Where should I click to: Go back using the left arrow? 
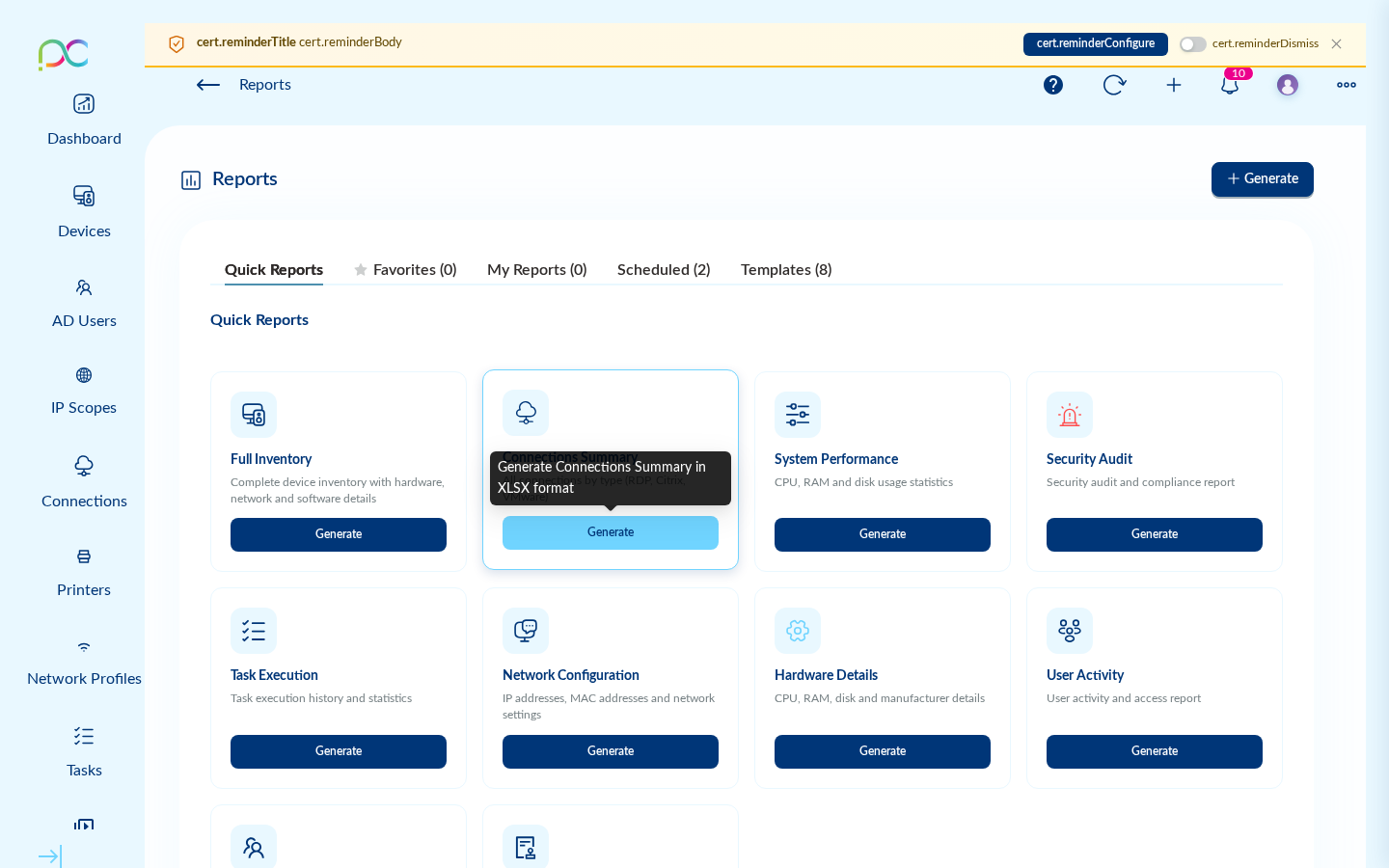pos(208,85)
